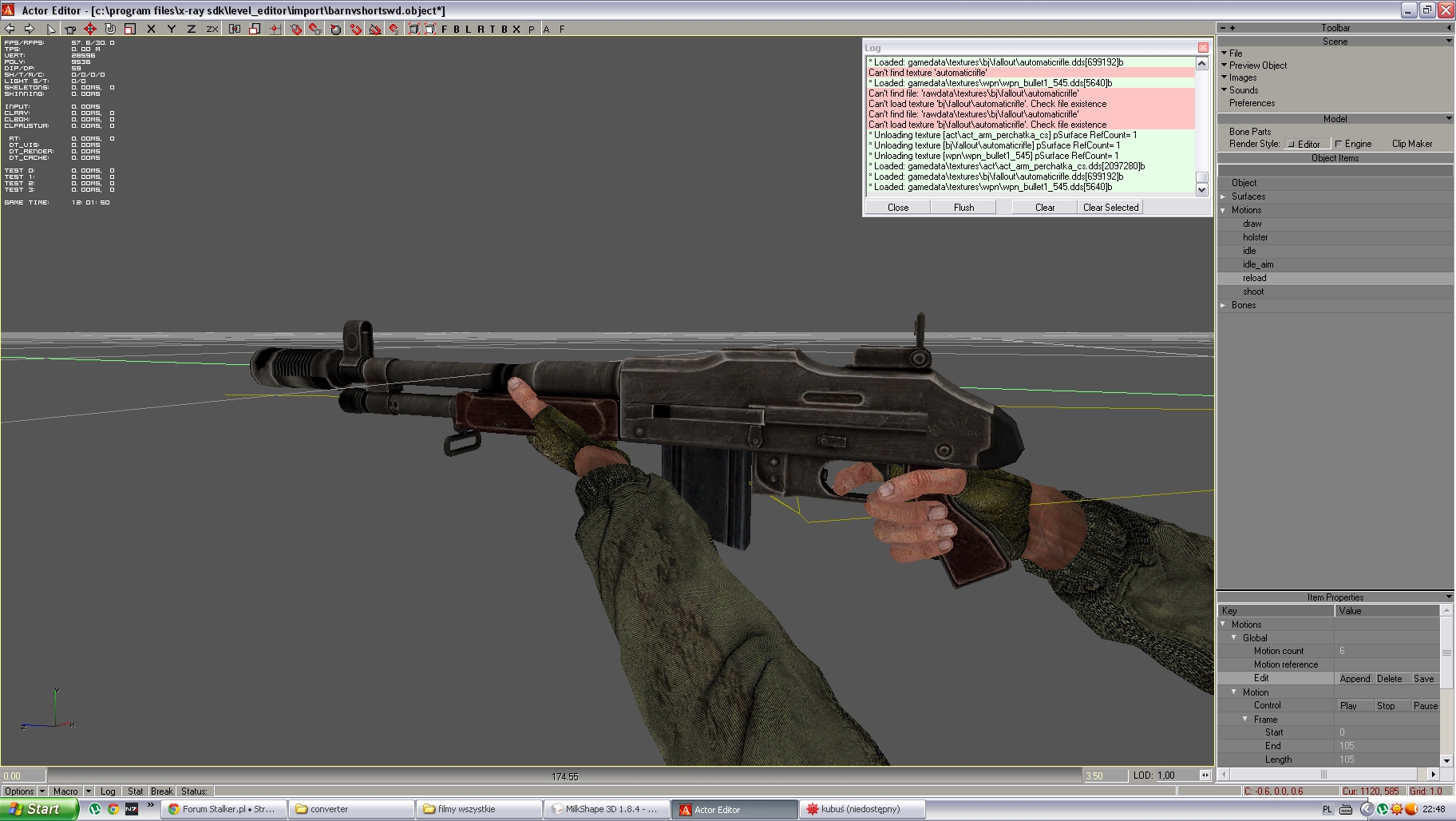Screen dimensions: 1456x821
Task: Select the holster motion
Action: click(x=1255, y=237)
